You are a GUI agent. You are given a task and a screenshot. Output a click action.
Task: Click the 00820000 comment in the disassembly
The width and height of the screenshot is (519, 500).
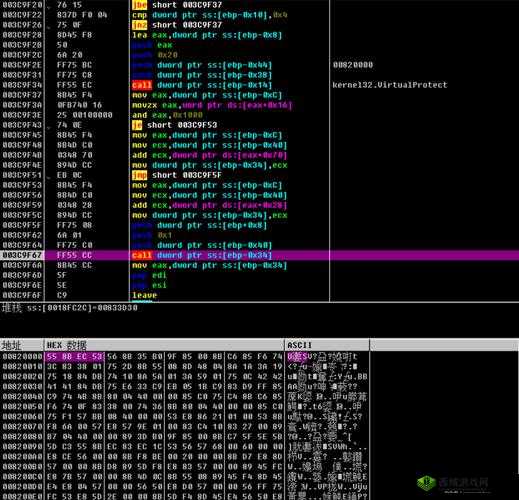(353, 65)
